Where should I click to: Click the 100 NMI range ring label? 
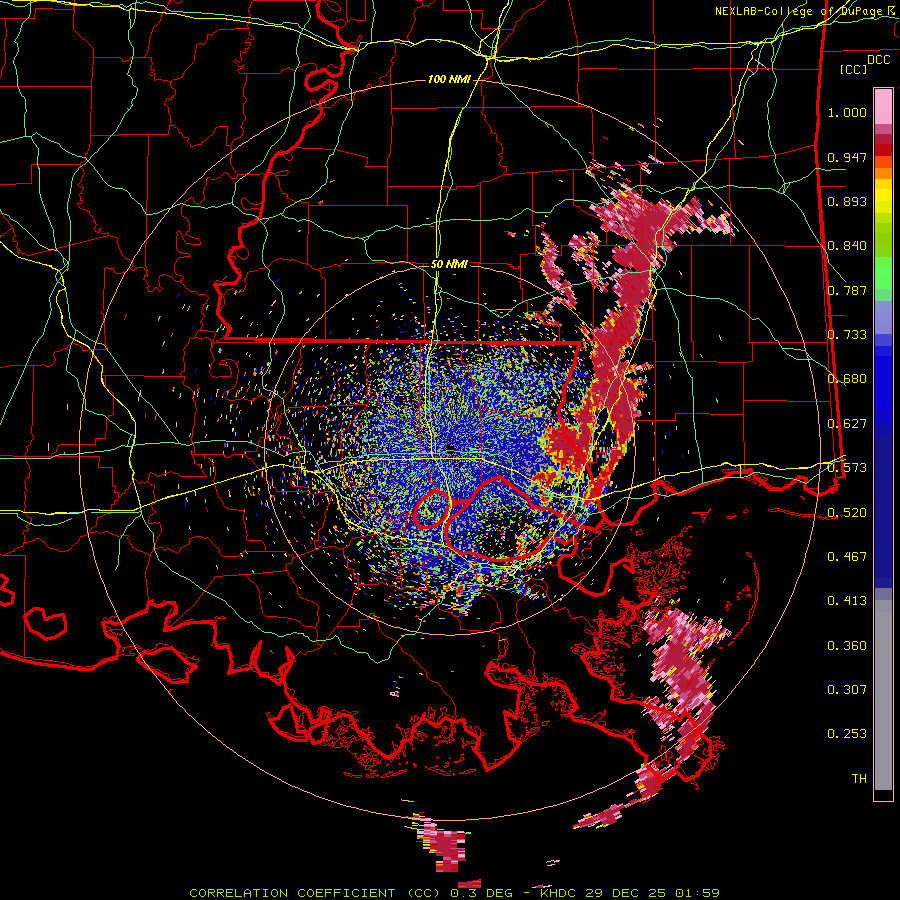coord(448,79)
